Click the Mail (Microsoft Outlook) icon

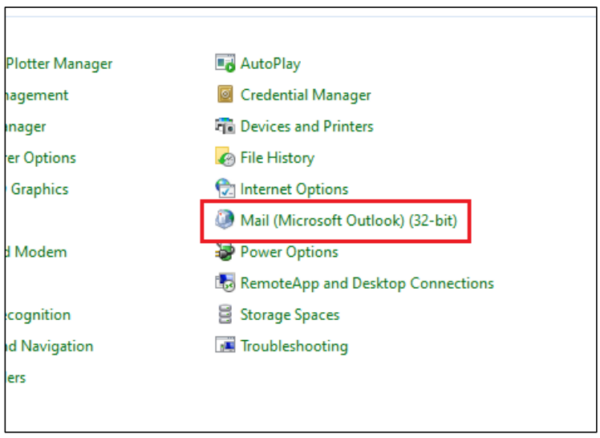[225, 220]
